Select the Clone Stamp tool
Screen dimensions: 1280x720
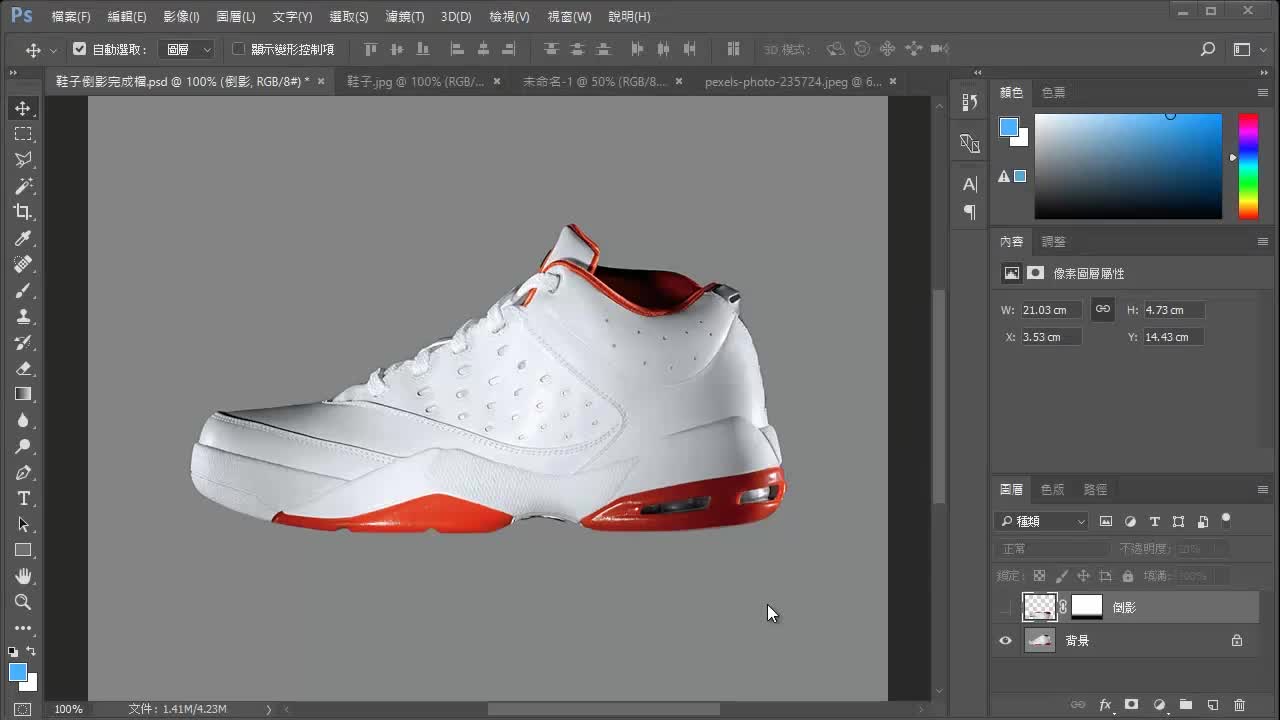point(23,316)
